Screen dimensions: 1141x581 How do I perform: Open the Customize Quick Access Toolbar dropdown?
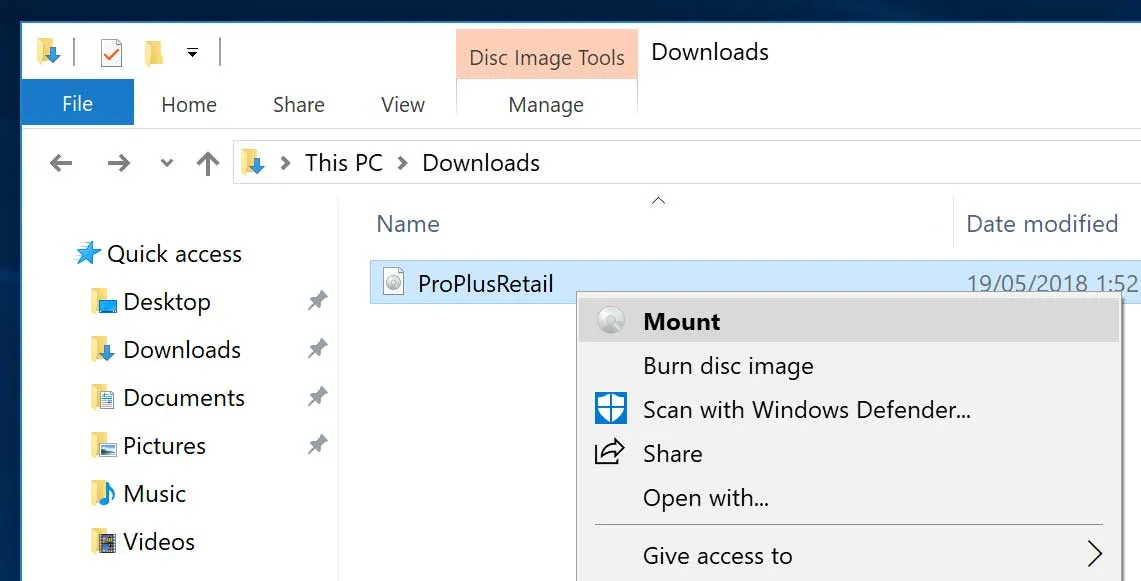(x=192, y=53)
